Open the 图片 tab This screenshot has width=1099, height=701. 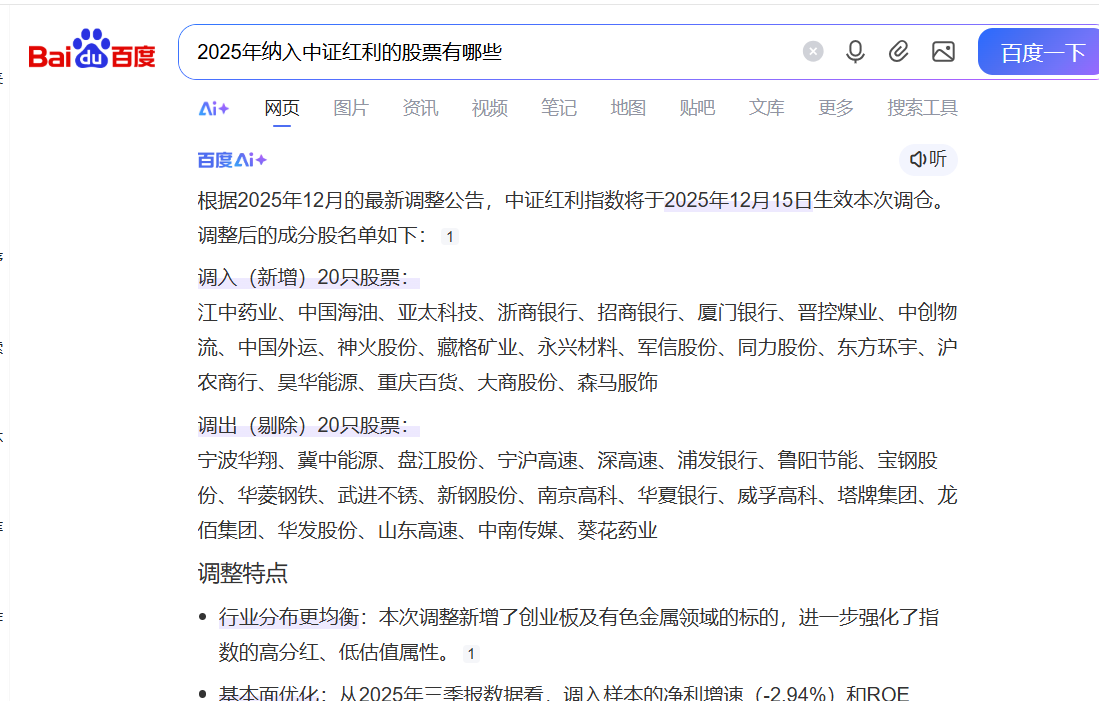point(350,108)
